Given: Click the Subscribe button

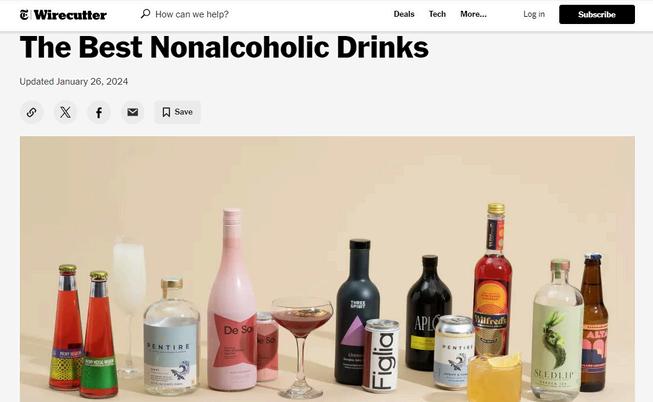Looking at the screenshot, I should point(597,15).
